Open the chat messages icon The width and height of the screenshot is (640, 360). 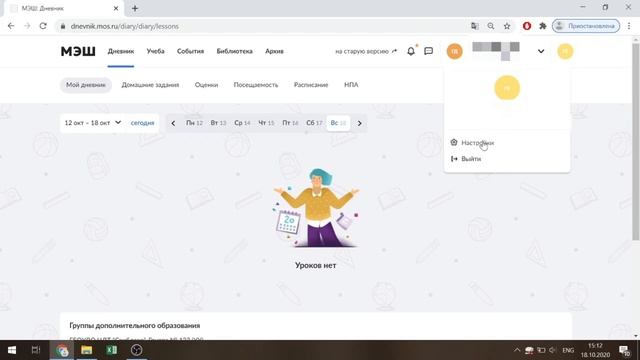pos(429,51)
